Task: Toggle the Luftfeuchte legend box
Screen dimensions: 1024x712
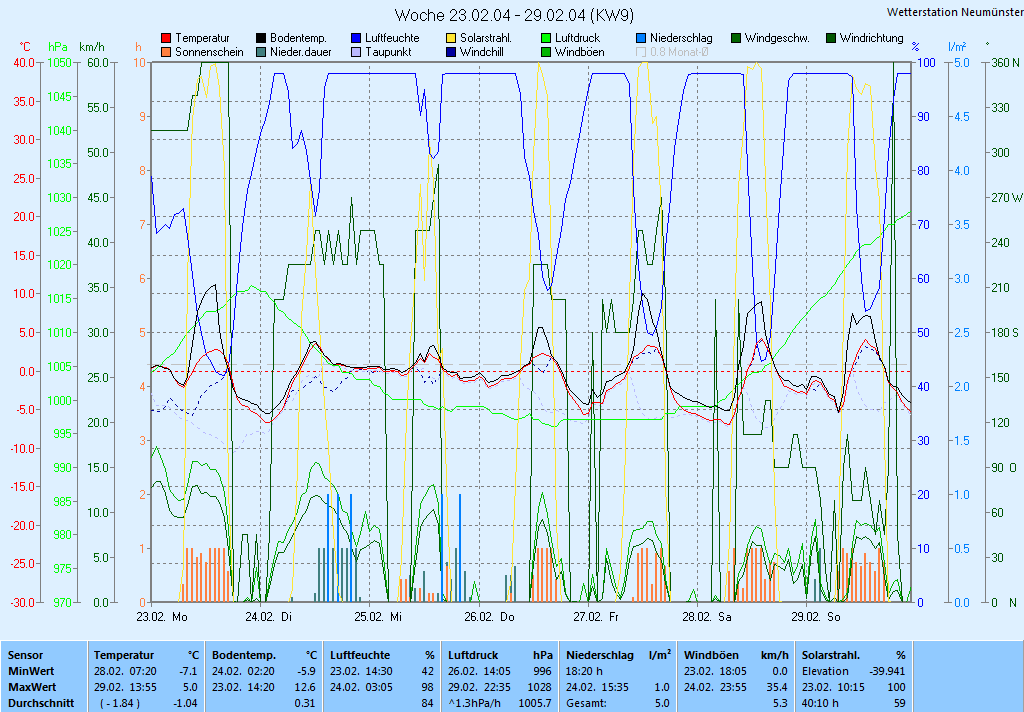Action: (356, 39)
